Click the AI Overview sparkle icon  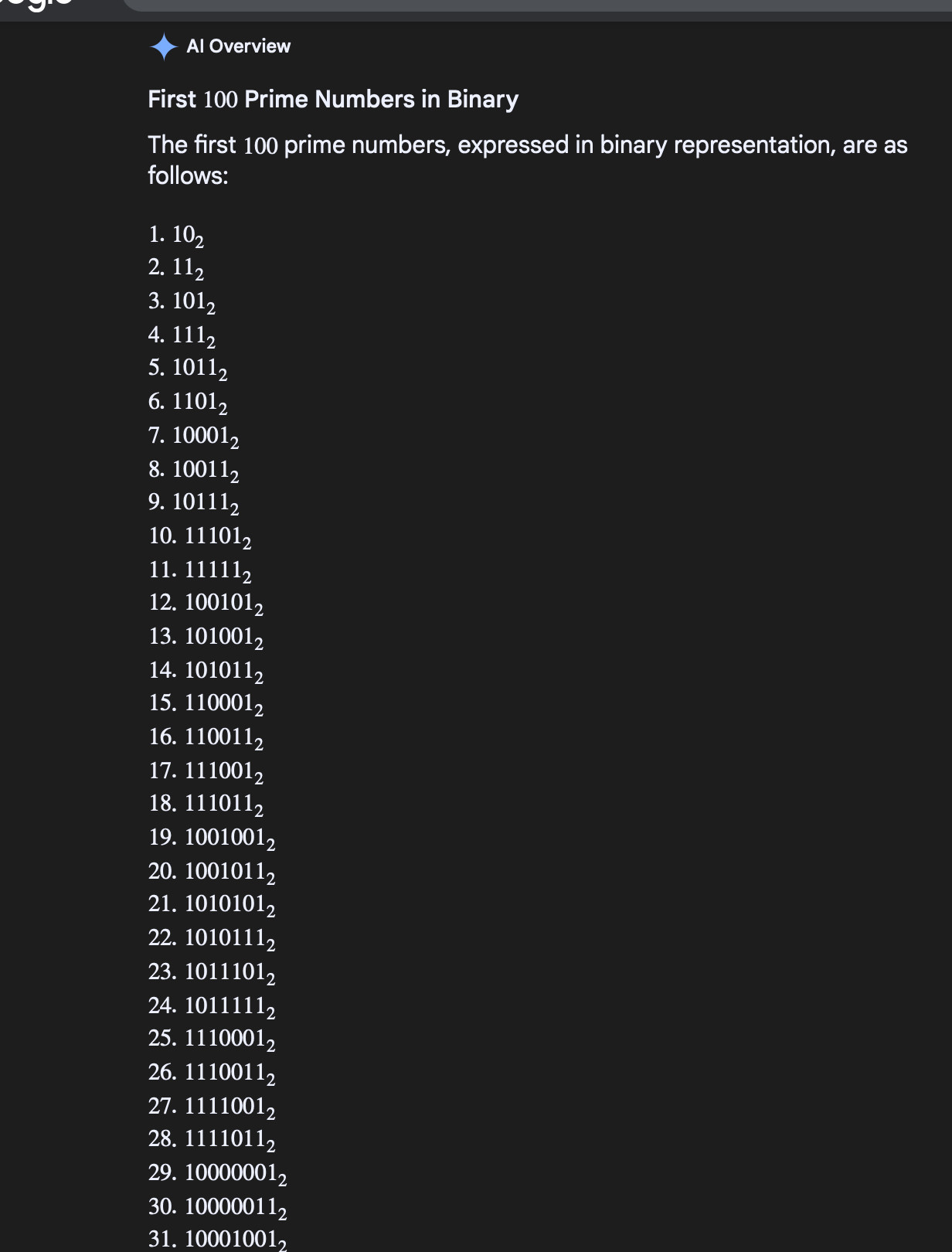[x=163, y=46]
